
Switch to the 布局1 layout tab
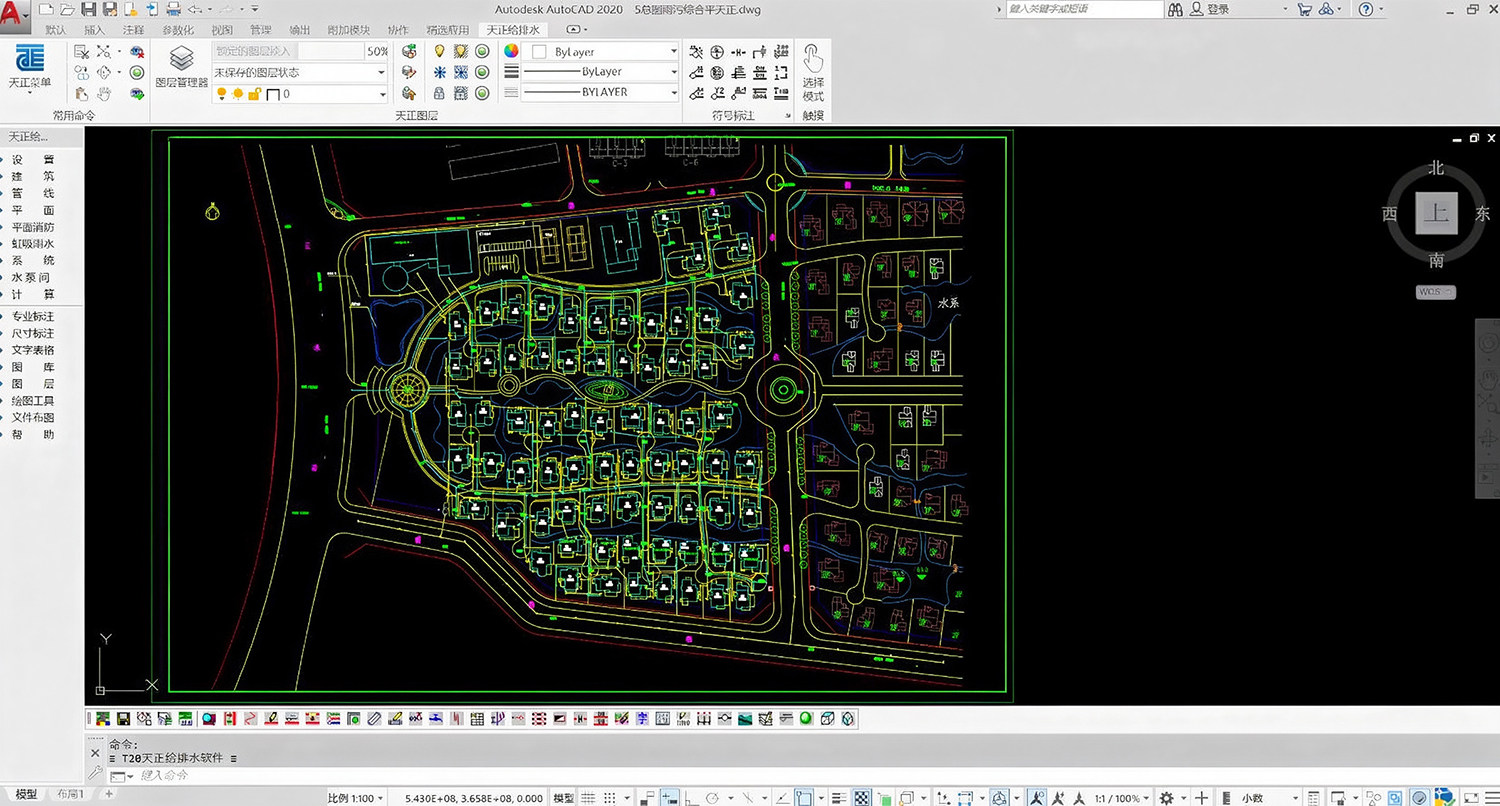click(70, 794)
